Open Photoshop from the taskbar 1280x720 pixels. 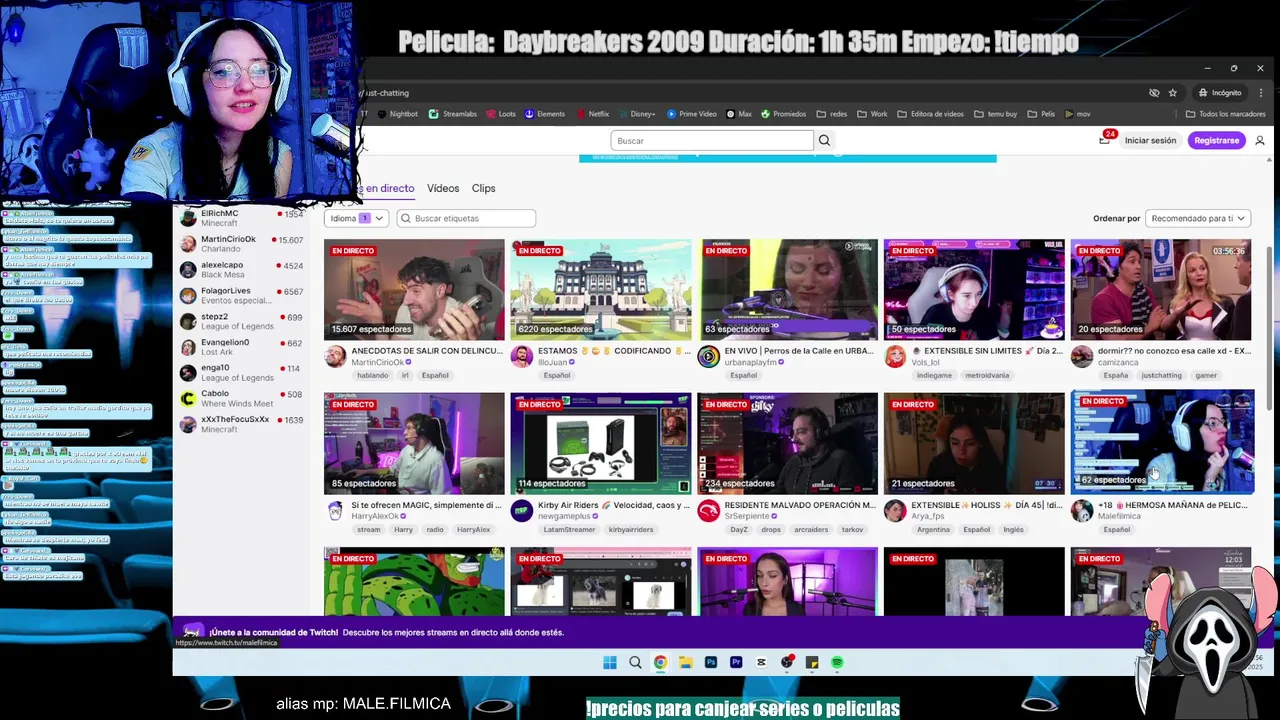coord(711,662)
